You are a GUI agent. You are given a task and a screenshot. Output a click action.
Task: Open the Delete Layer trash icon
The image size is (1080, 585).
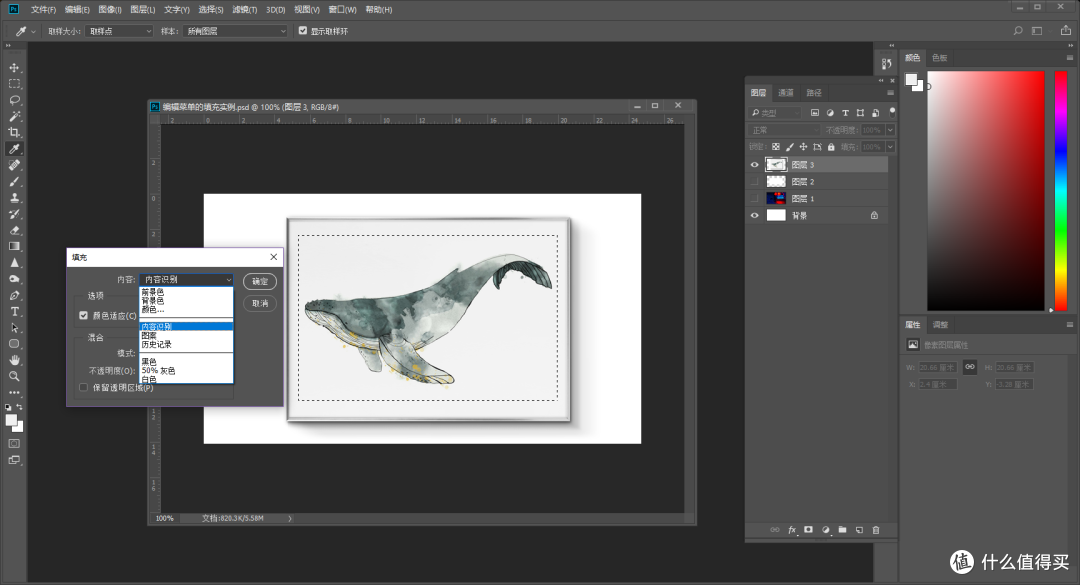tap(876, 529)
